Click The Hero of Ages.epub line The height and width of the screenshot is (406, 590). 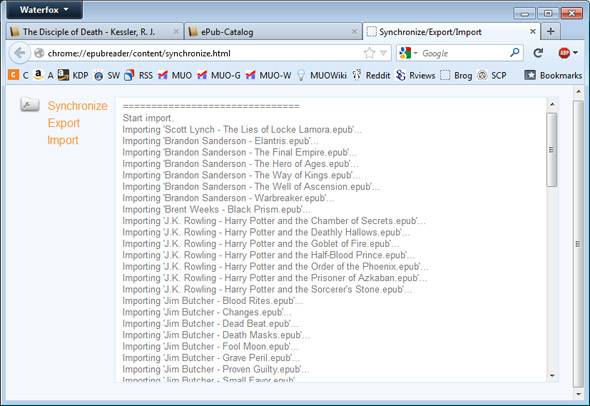tap(241, 164)
